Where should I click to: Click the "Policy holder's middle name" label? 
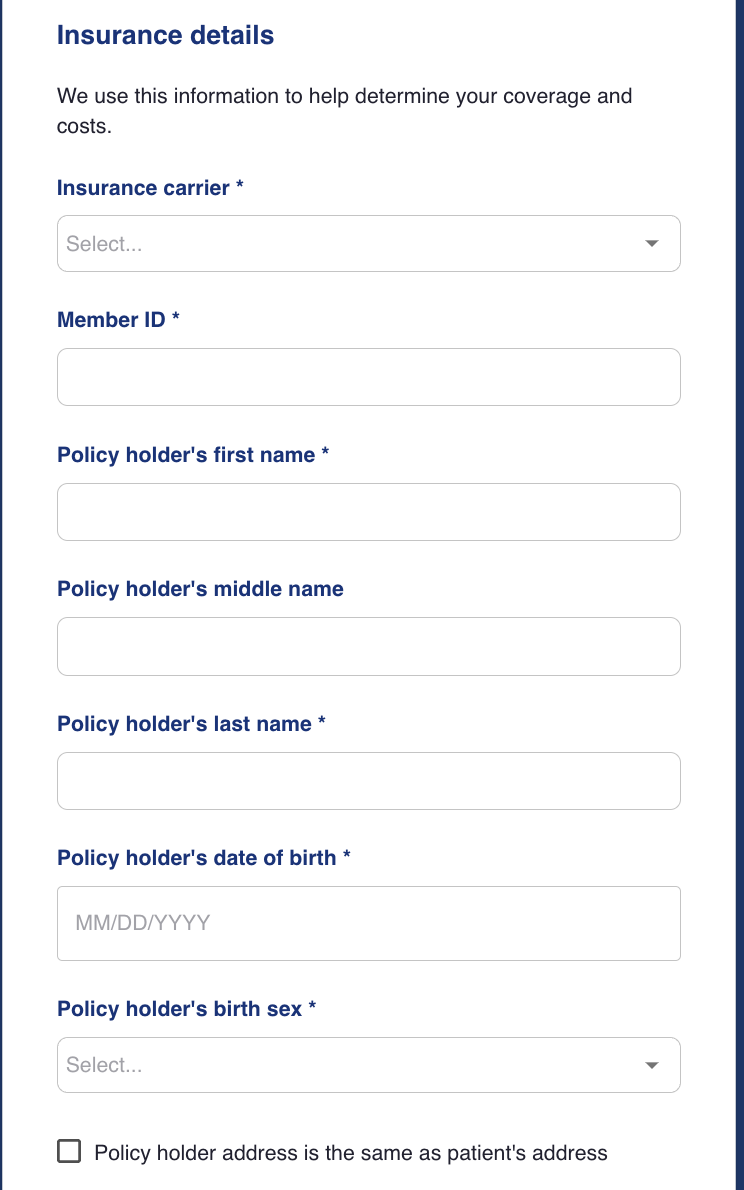200,589
